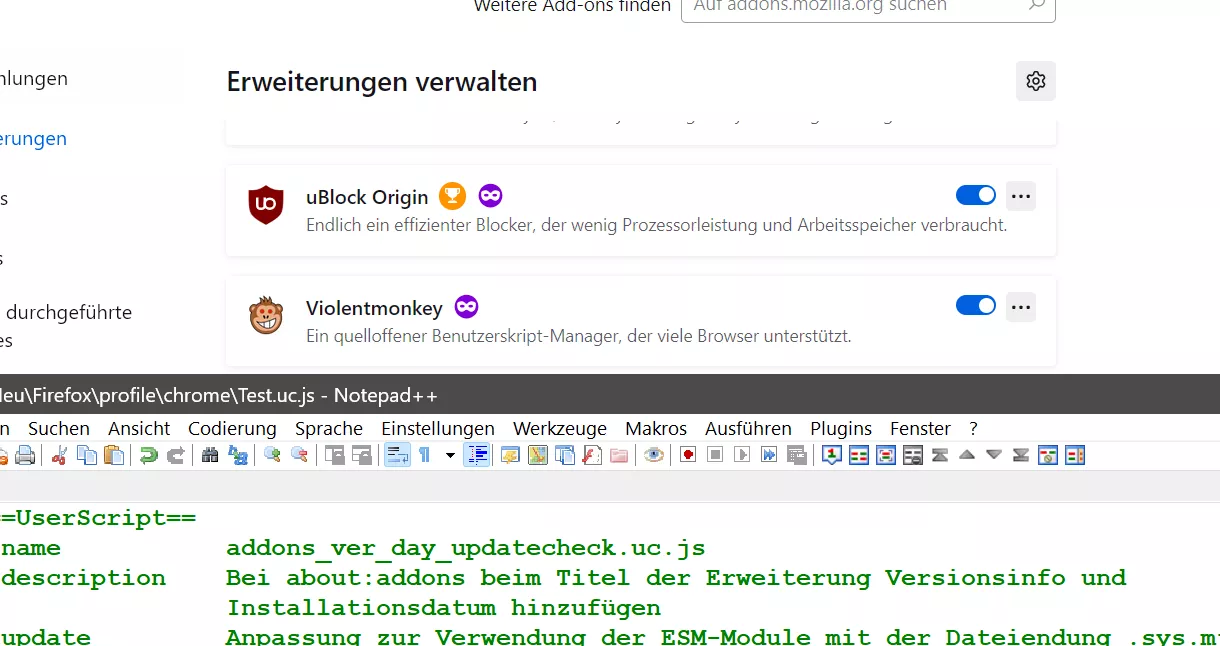Click the green Undo arrow
This screenshot has width=1220, height=646.
click(148, 455)
